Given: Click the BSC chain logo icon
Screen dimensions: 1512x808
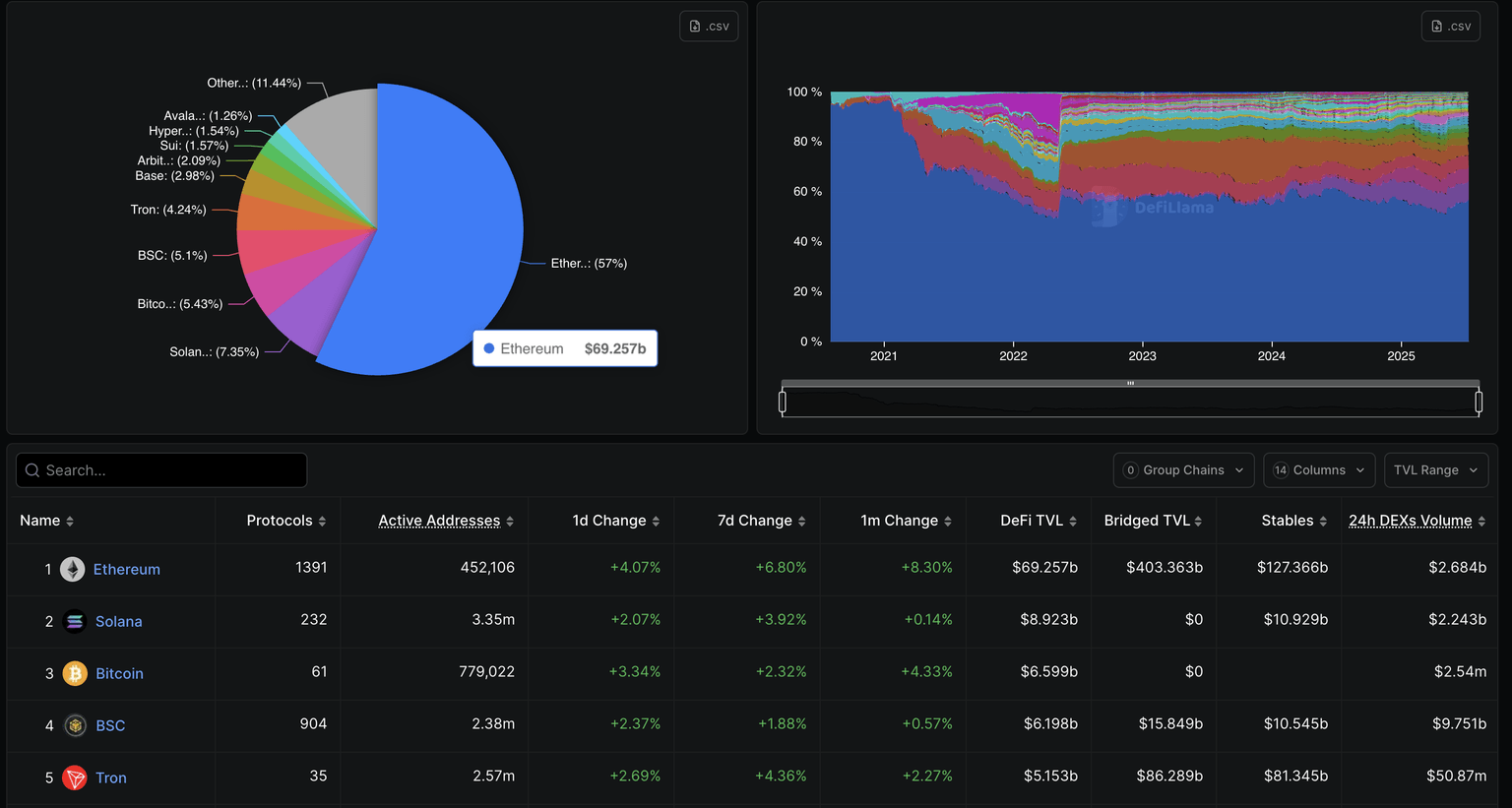Looking at the screenshot, I should point(75,725).
